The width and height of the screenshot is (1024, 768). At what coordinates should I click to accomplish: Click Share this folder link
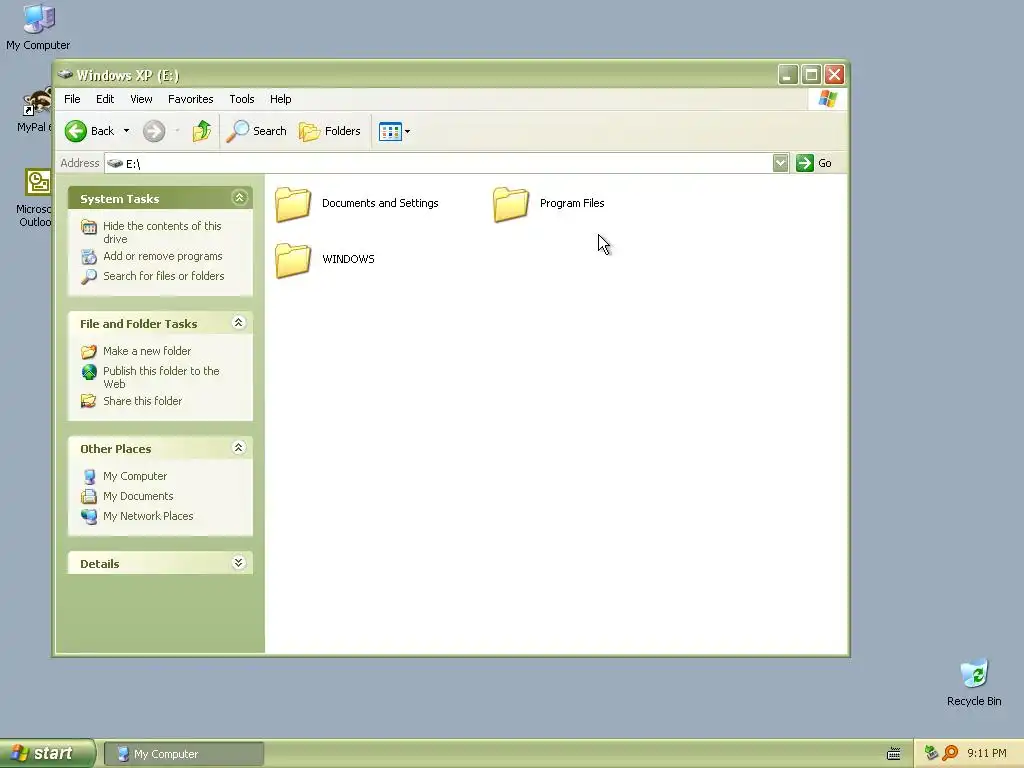click(x=142, y=401)
